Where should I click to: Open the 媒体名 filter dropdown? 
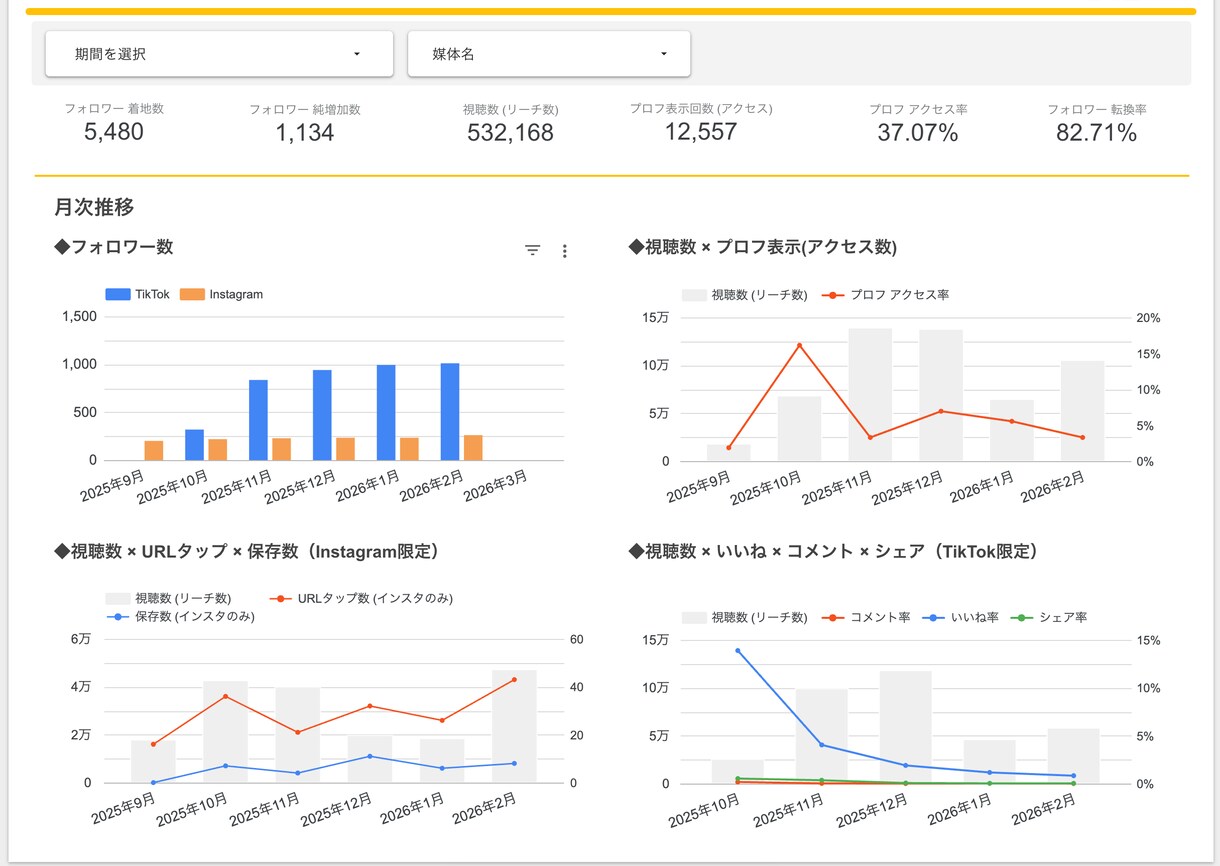[x=549, y=54]
